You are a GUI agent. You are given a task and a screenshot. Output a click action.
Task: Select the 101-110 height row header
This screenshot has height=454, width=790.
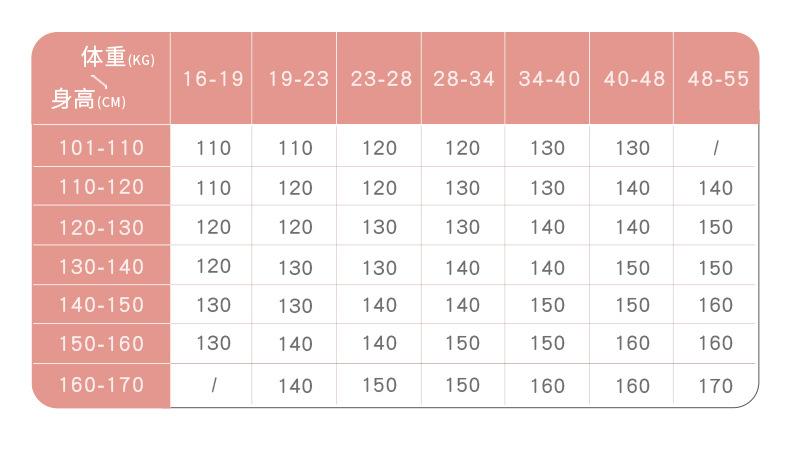[102, 148]
